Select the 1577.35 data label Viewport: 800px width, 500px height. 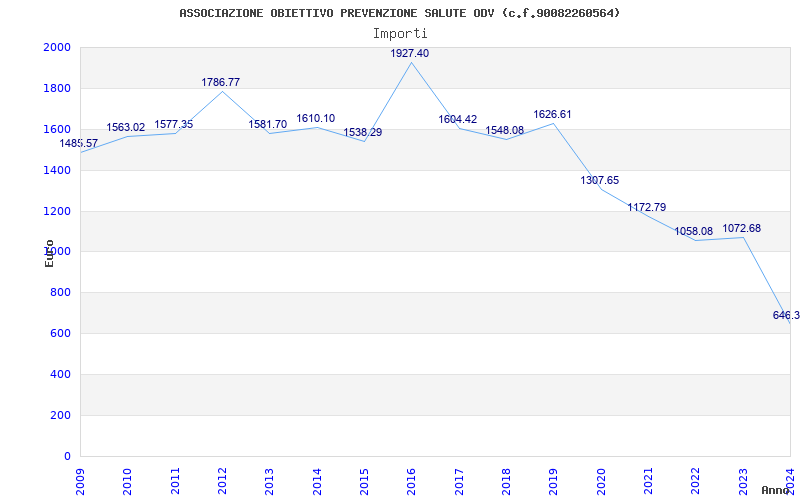point(173,124)
